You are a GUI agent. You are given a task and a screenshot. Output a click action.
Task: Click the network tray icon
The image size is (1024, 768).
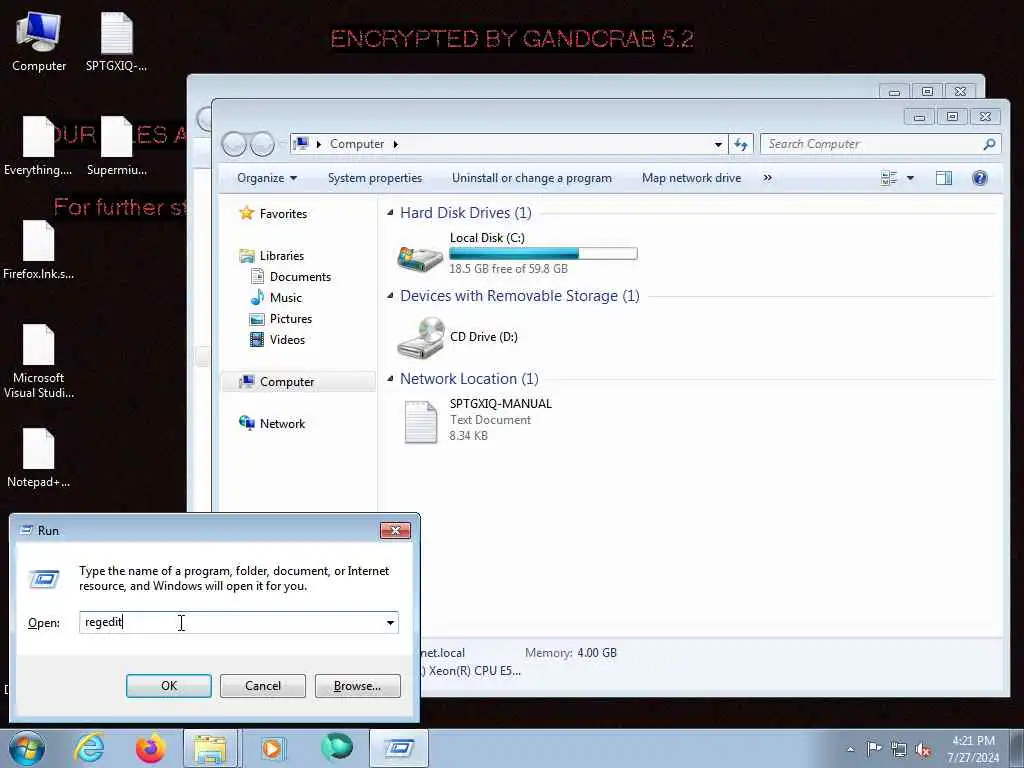899,749
